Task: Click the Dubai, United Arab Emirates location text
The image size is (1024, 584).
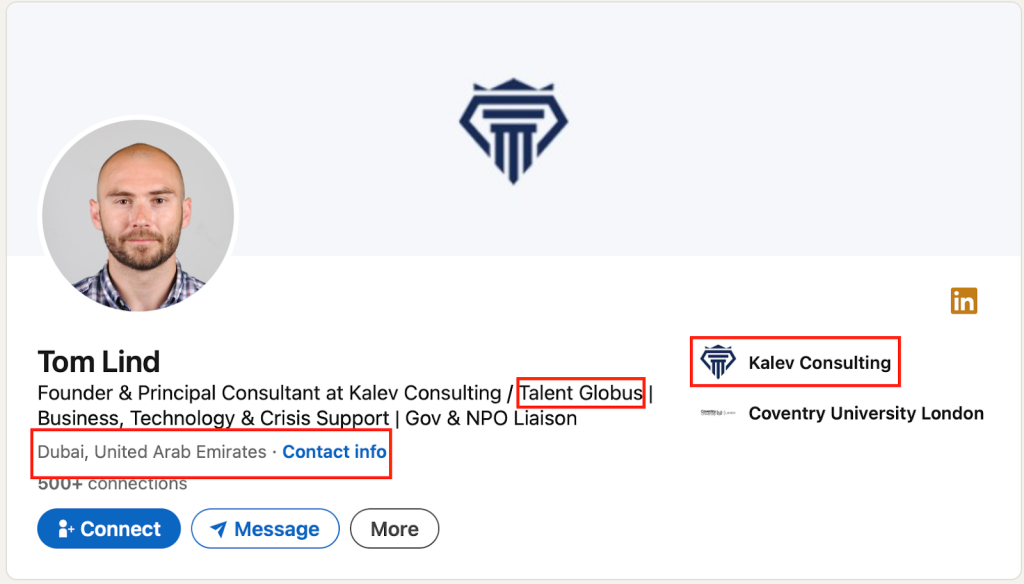Action: (152, 452)
